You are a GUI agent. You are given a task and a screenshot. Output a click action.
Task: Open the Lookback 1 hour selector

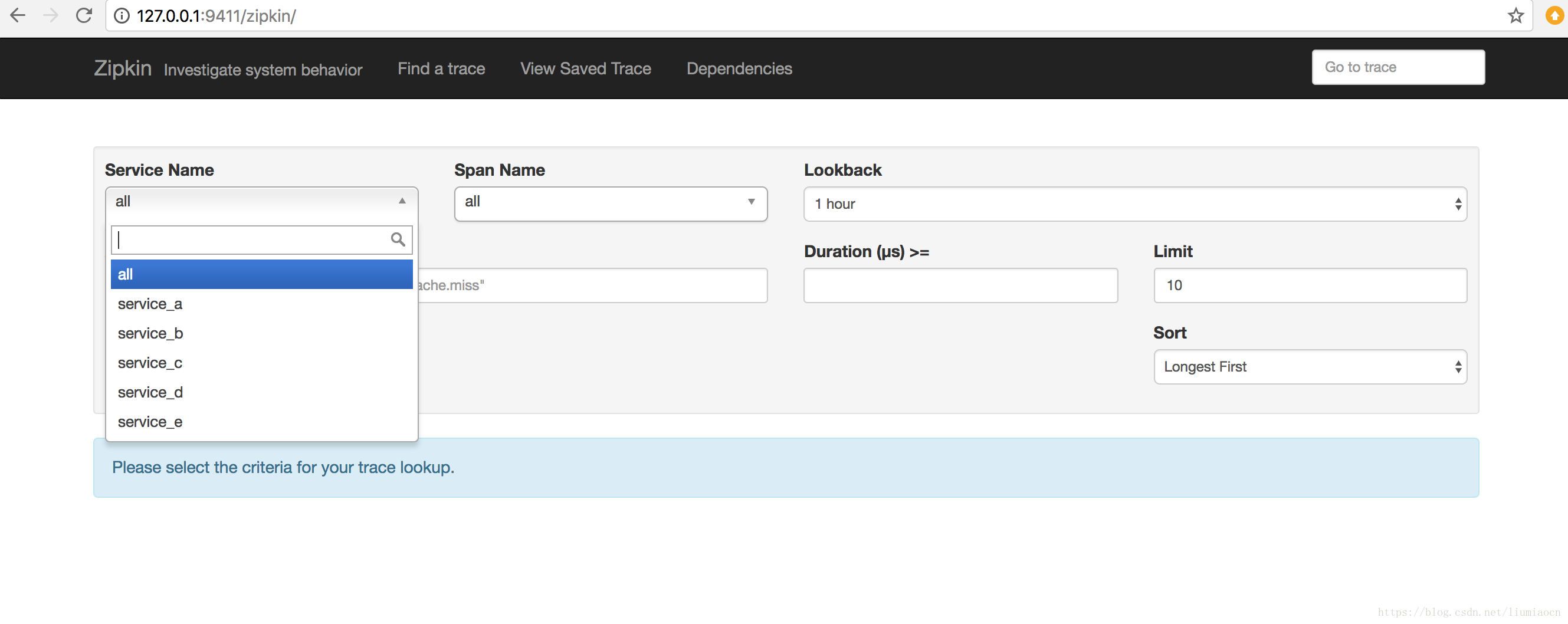click(x=1134, y=204)
